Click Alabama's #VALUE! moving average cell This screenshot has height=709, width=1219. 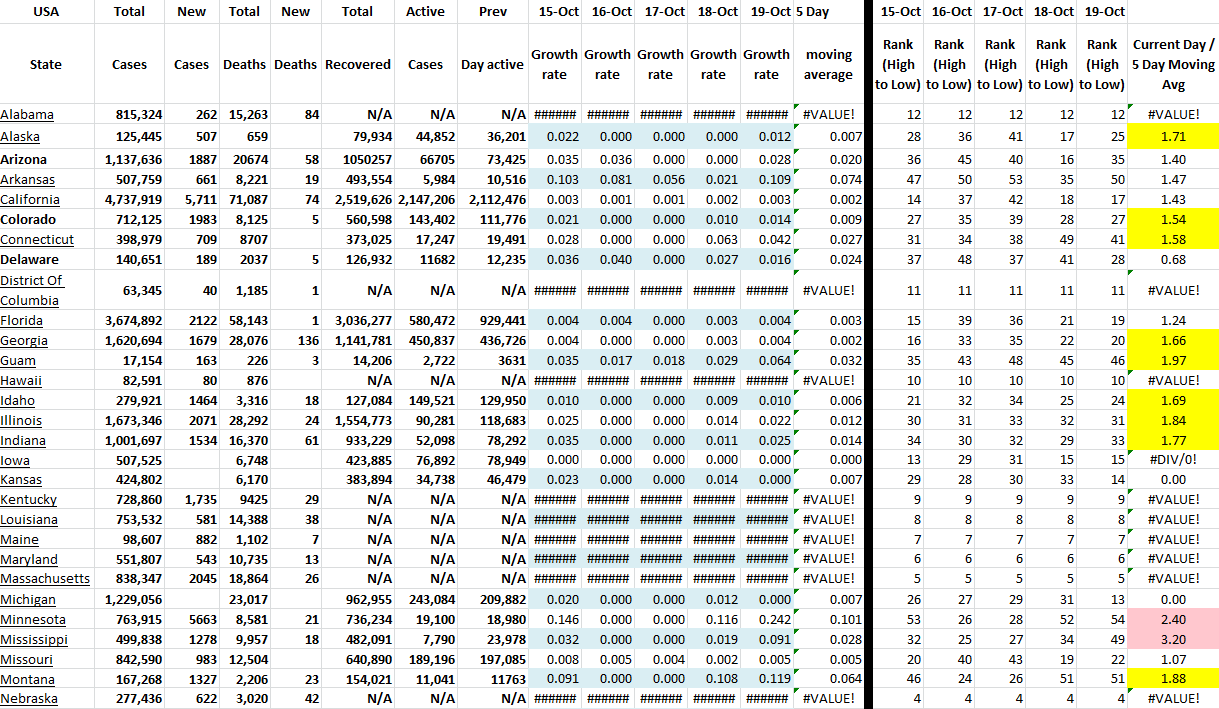[828, 115]
